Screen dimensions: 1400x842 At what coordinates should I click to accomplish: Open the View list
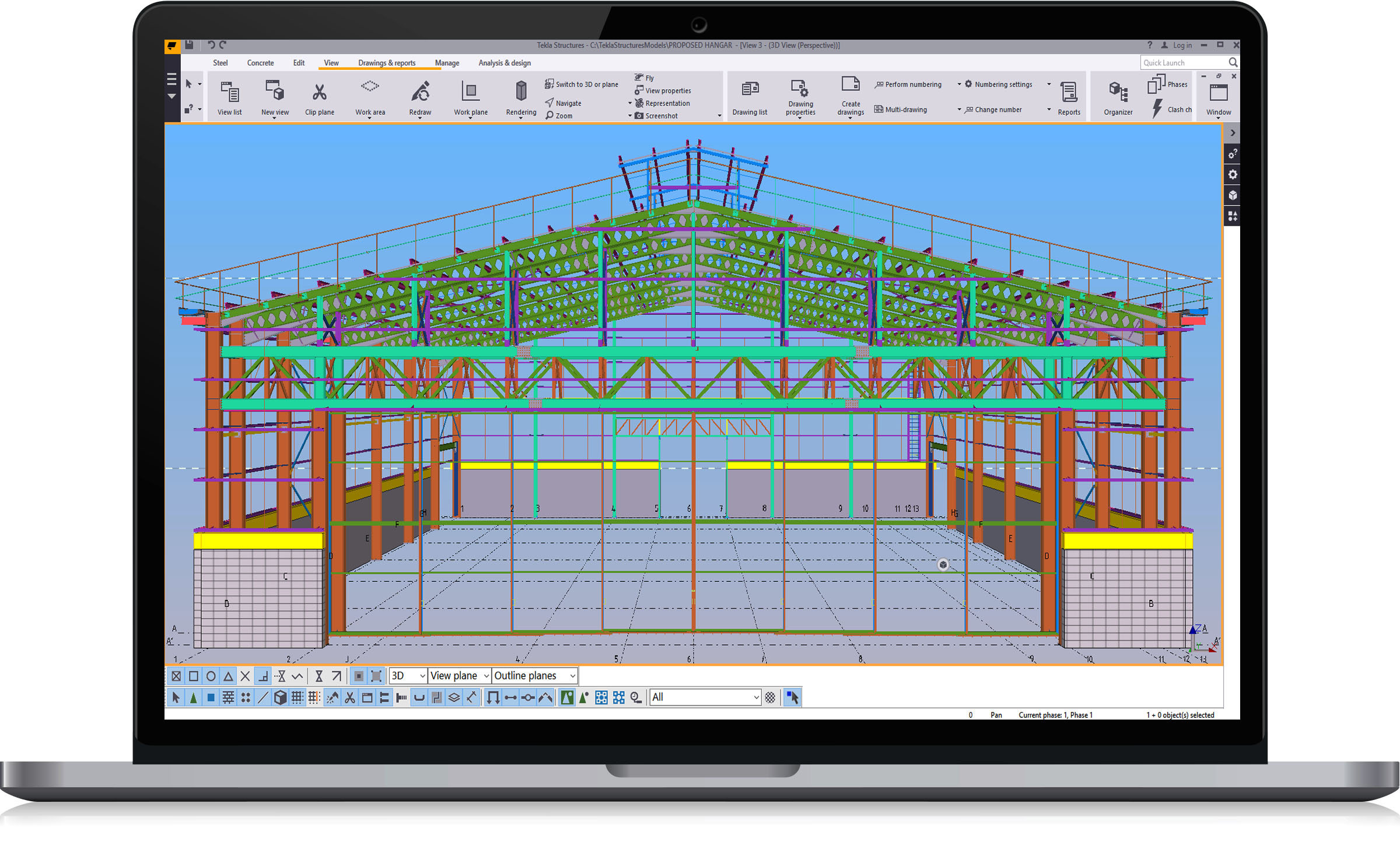(229, 97)
